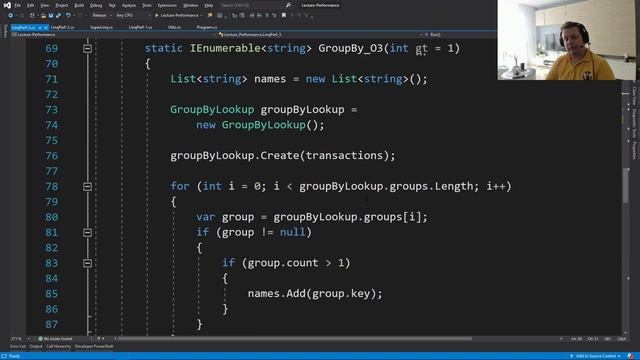The width and height of the screenshot is (640, 360).
Task: Switch to the Utils.cs tab
Action: (174, 27)
